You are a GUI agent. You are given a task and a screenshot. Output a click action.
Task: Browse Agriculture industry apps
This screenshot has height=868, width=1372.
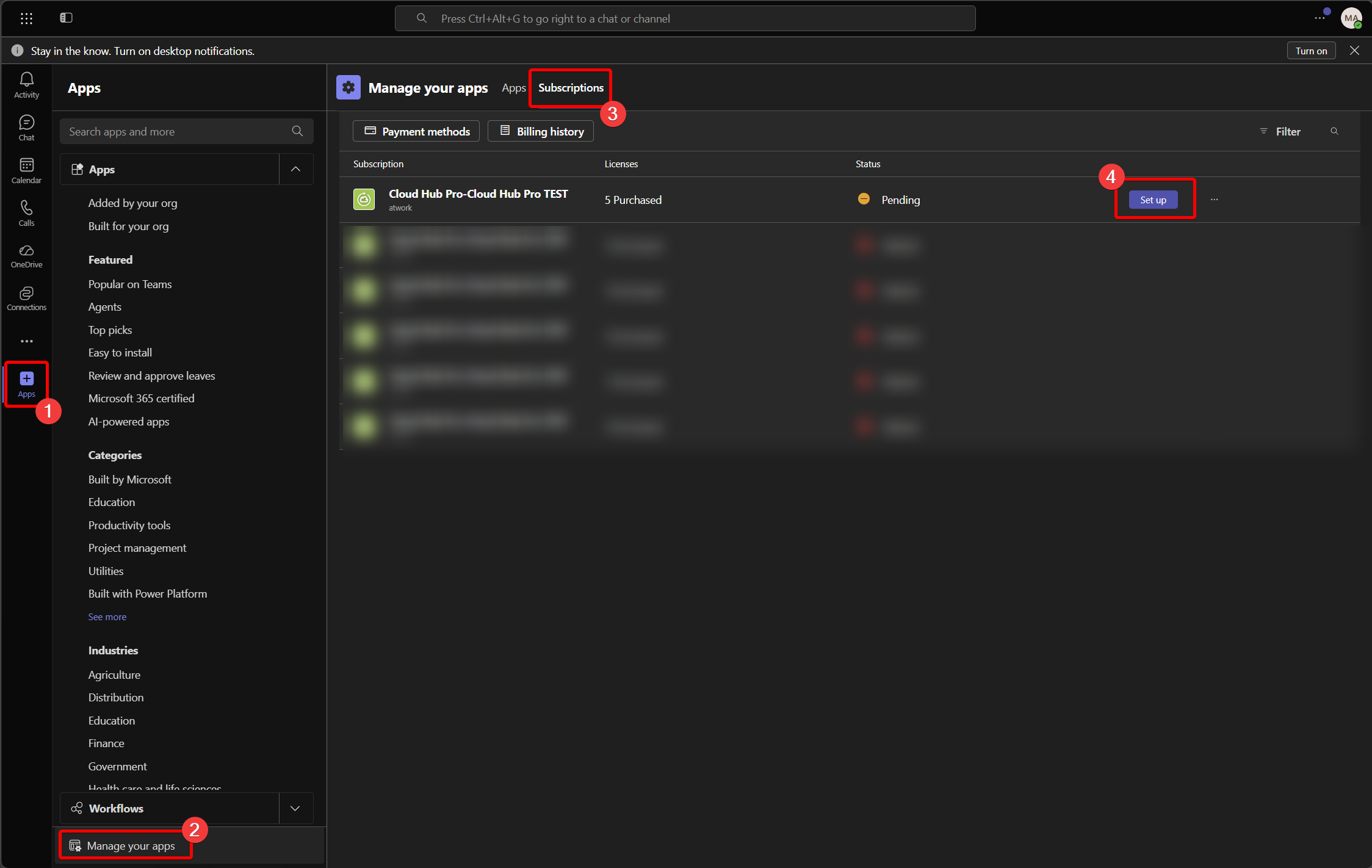click(114, 675)
